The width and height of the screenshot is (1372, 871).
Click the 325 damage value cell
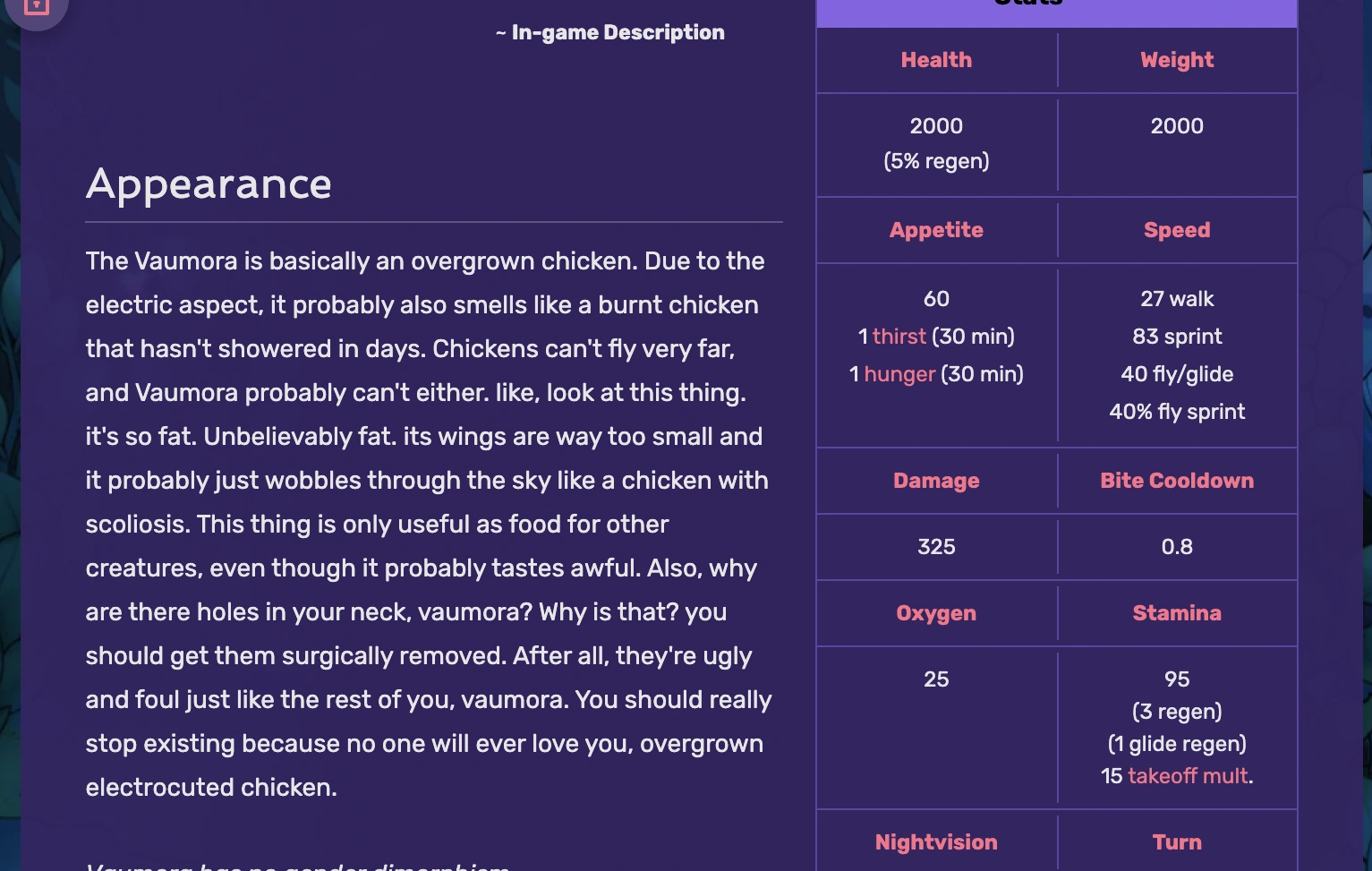coord(936,547)
